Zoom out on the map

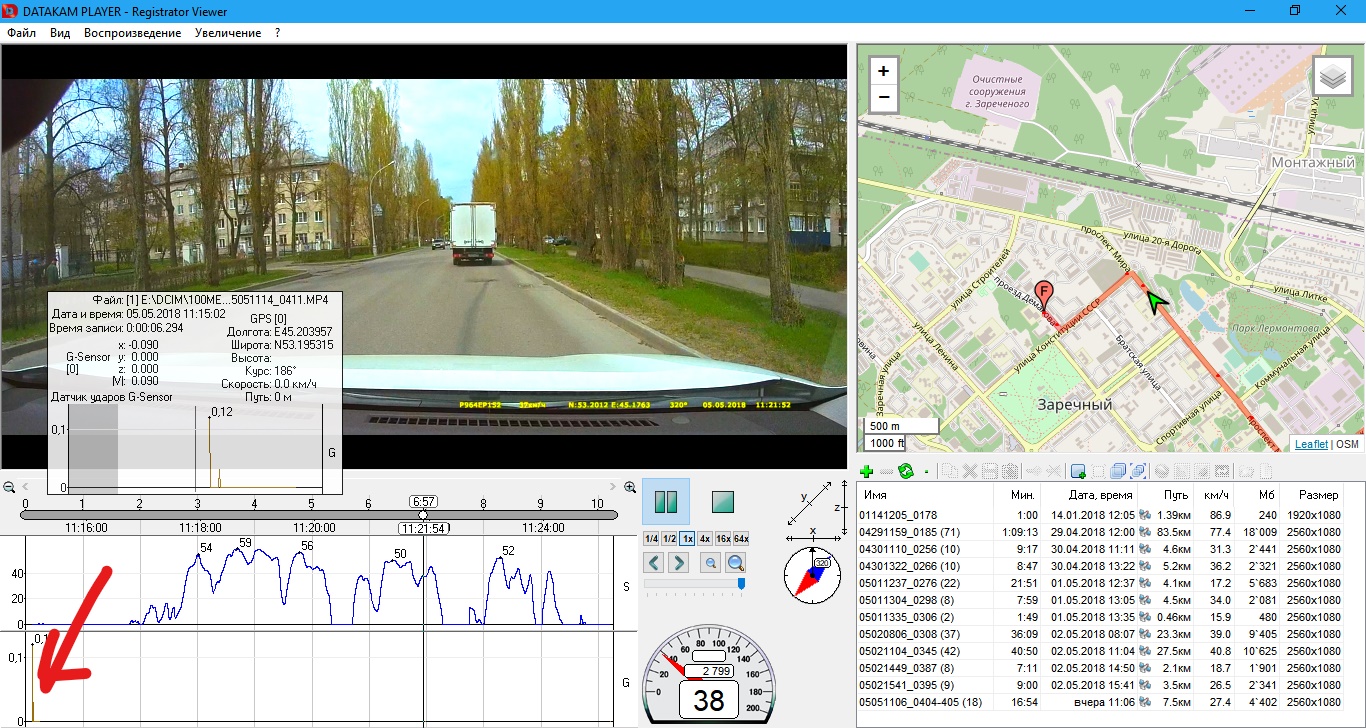883,98
